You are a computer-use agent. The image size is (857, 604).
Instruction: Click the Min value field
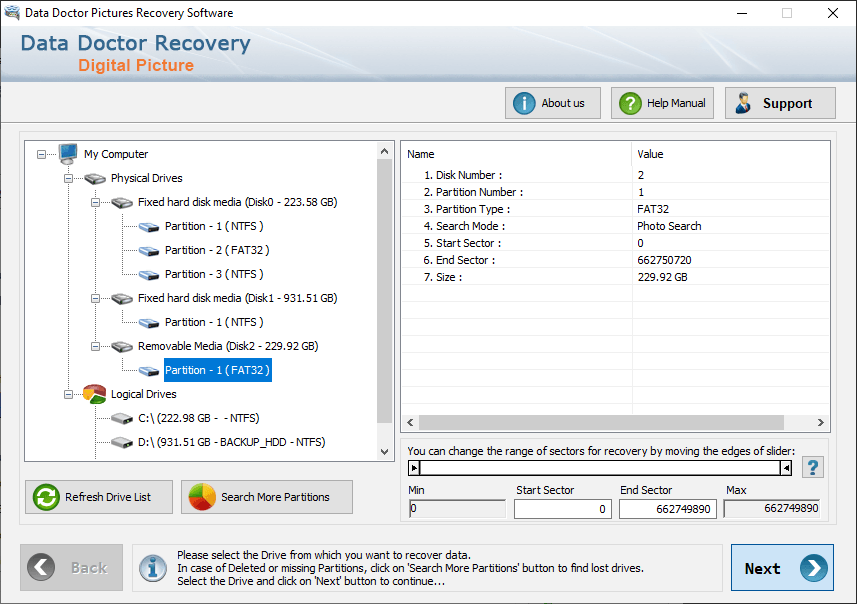coord(457,508)
